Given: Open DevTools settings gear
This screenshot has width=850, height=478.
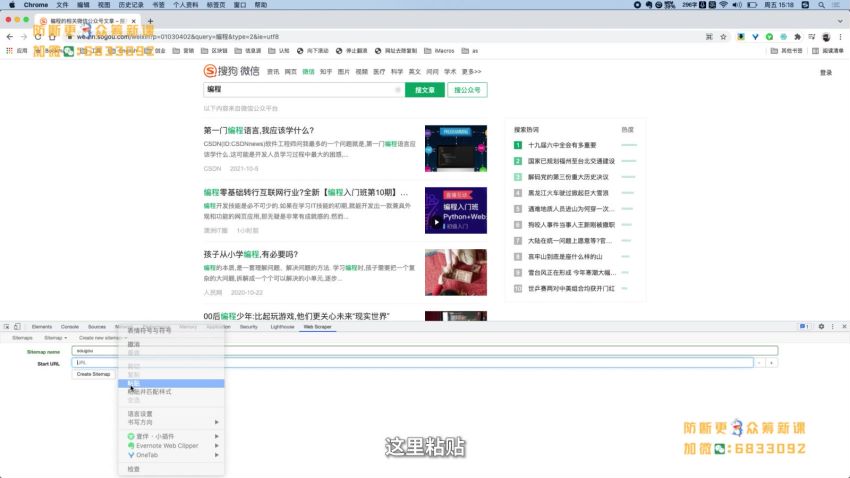Looking at the screenshot, I should [821, 327].
